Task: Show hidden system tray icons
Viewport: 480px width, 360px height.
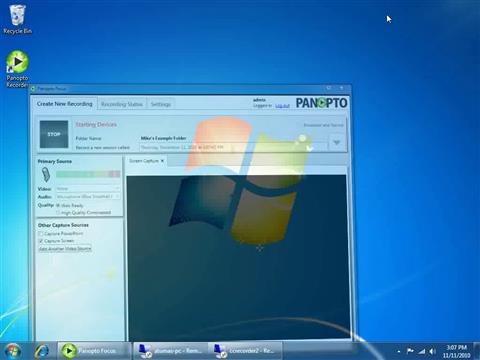Action: [399, 351]
